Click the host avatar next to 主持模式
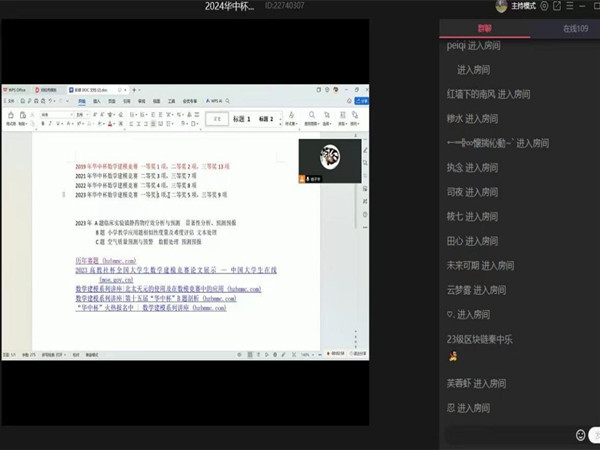This screenshot has height=450, width=600. click(501, 6)
